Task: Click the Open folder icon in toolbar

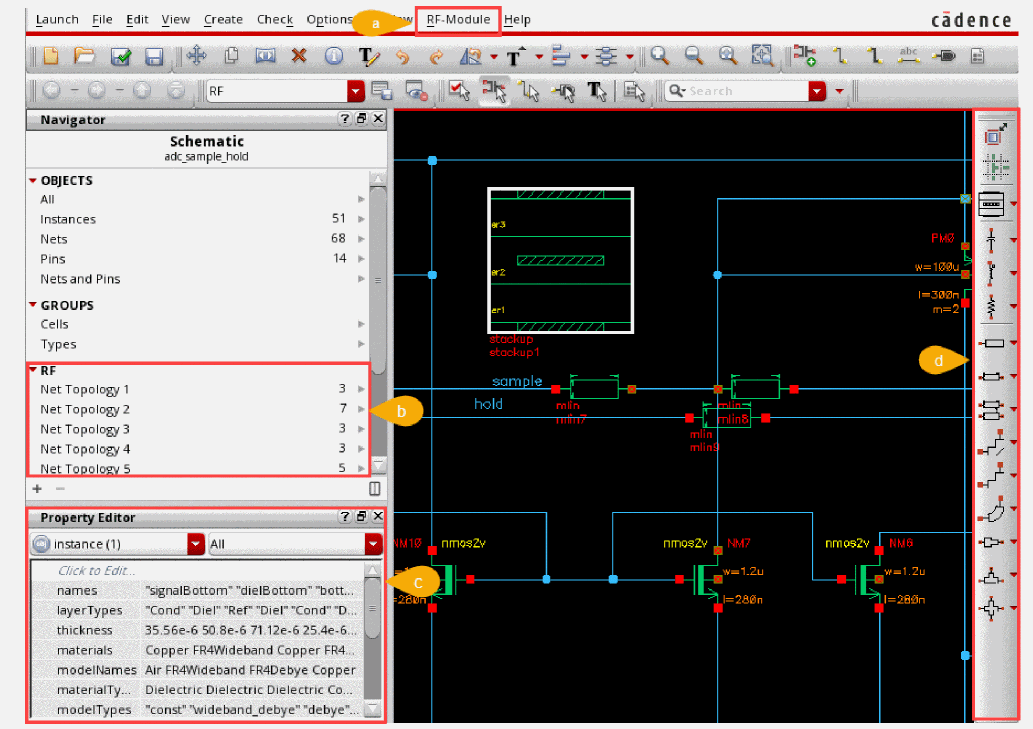Action: (x=85, y=56)
